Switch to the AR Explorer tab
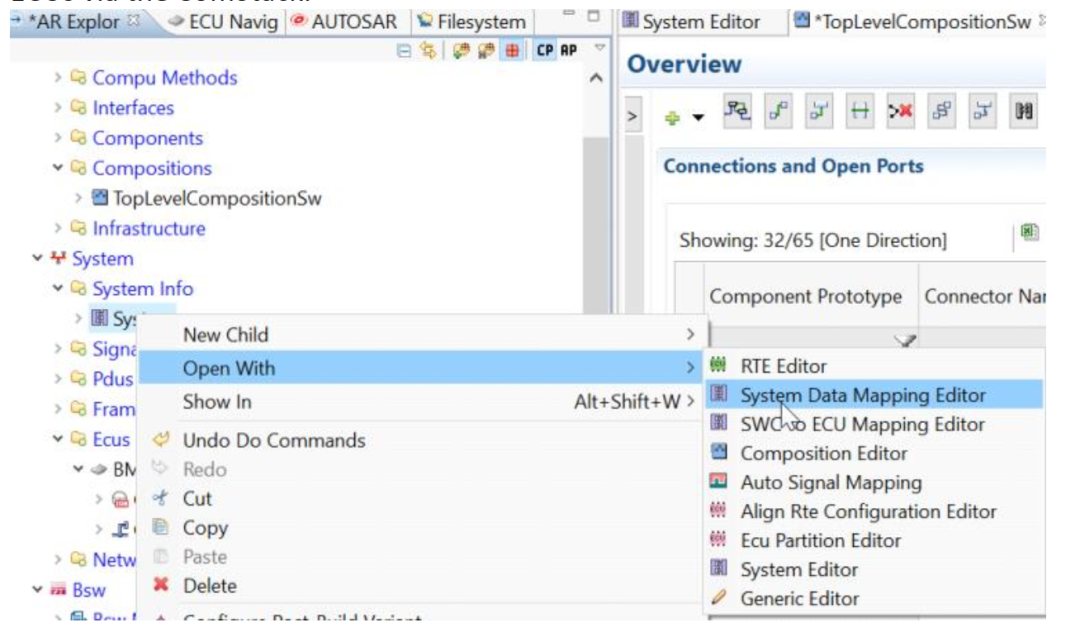The image size is (1080, 632). coord(74,22)
